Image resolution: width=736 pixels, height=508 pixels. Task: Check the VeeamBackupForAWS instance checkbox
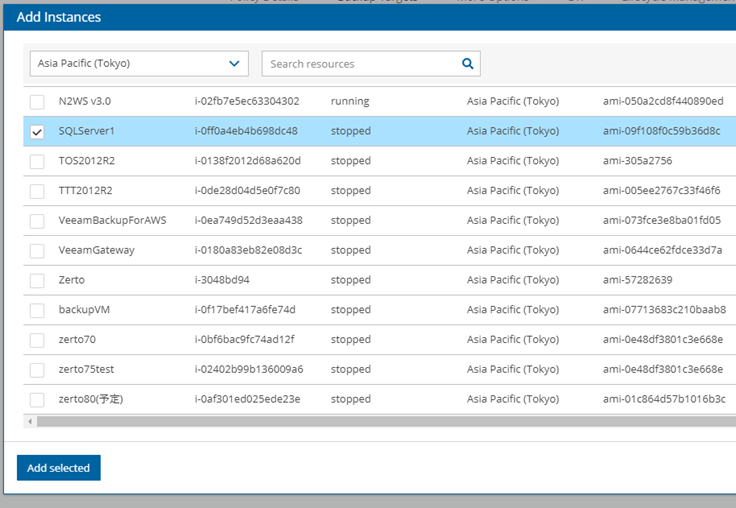[x=37, y=221]
